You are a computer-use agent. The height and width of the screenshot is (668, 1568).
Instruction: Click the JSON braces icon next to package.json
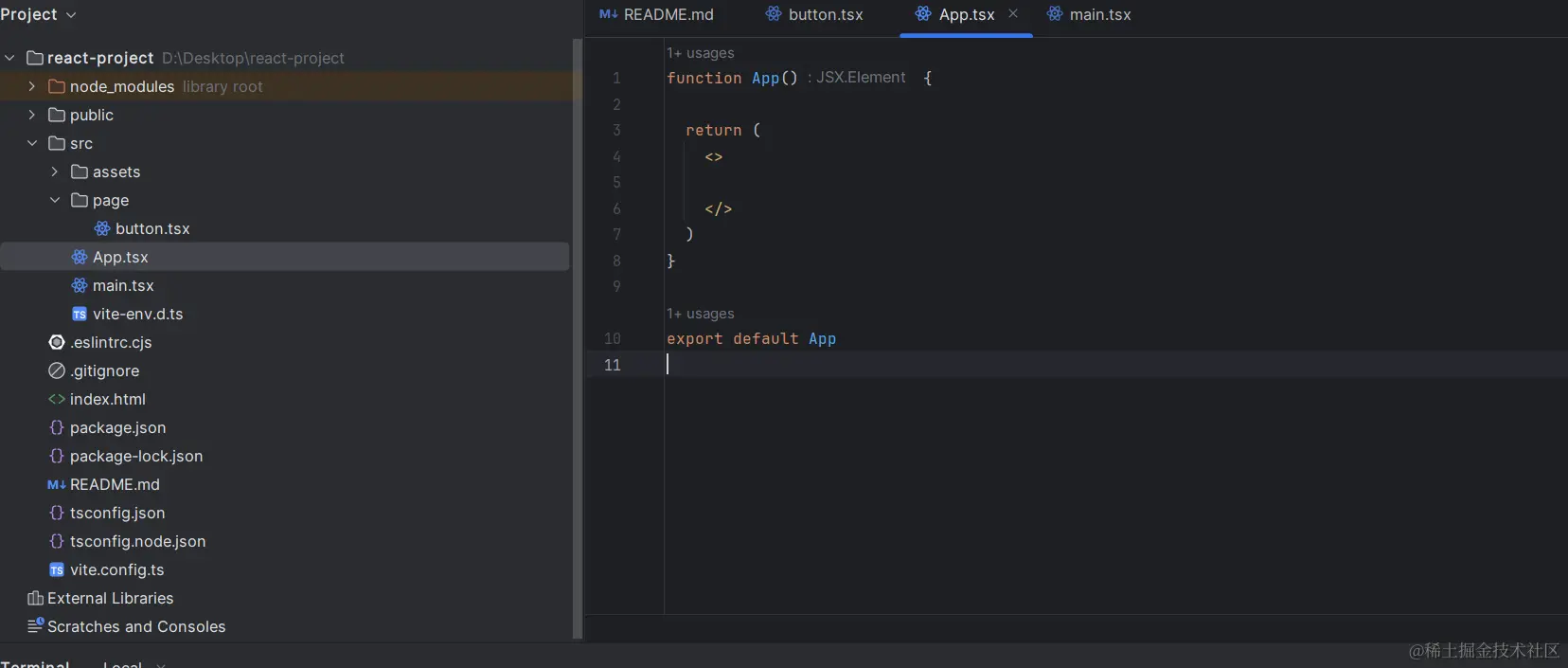[57, 427]
